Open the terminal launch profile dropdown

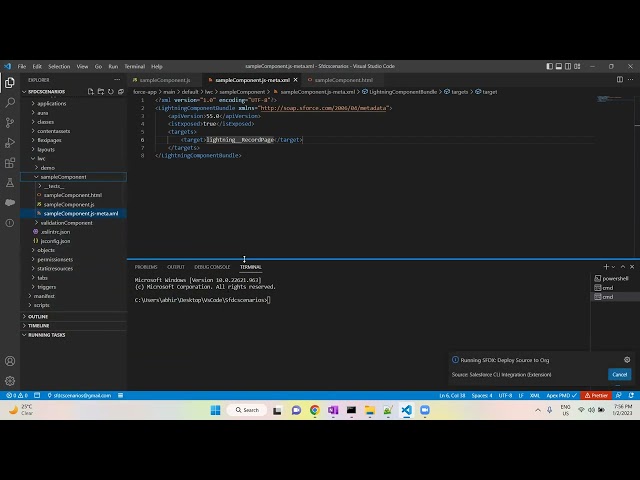coord(613,267)
